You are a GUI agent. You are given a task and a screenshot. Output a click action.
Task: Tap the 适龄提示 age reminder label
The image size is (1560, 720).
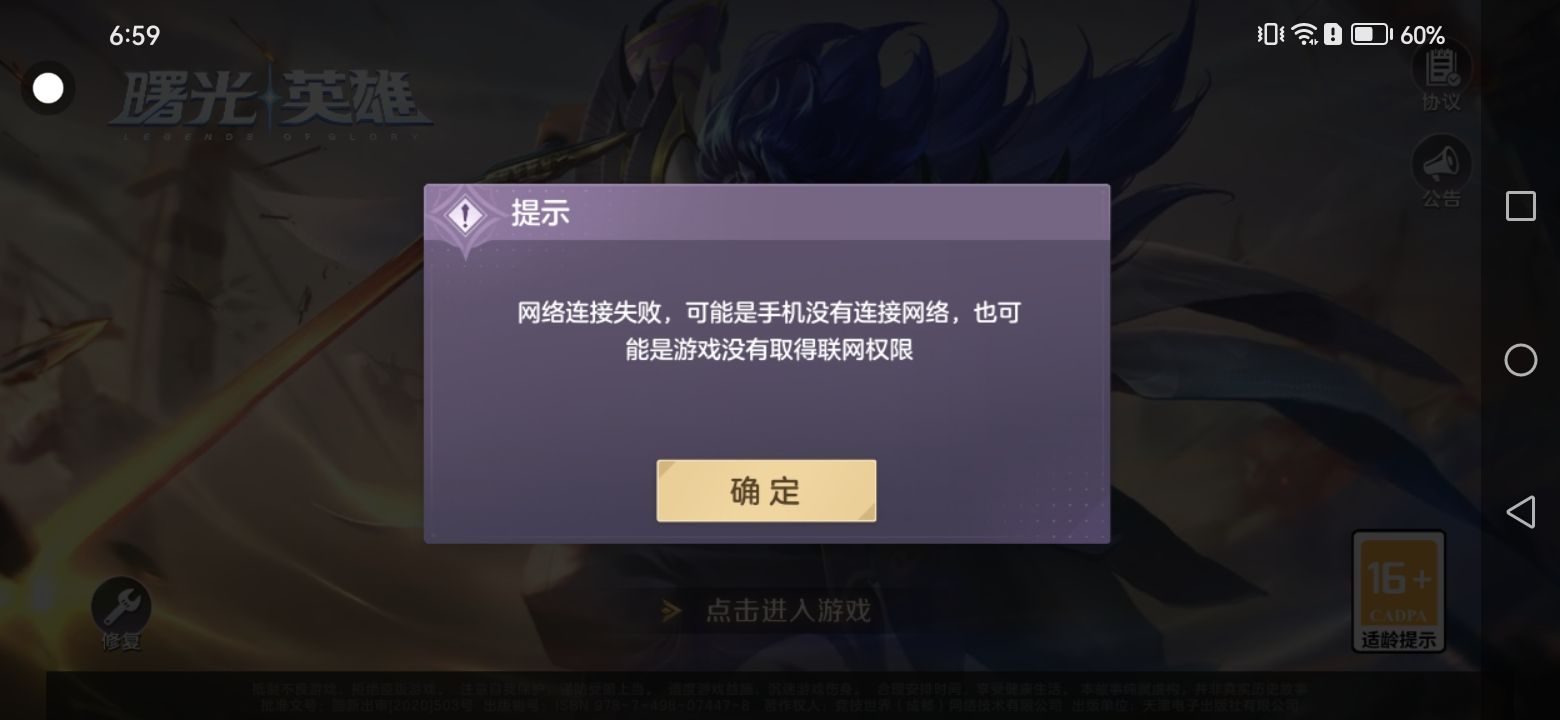pos(1398,641)
